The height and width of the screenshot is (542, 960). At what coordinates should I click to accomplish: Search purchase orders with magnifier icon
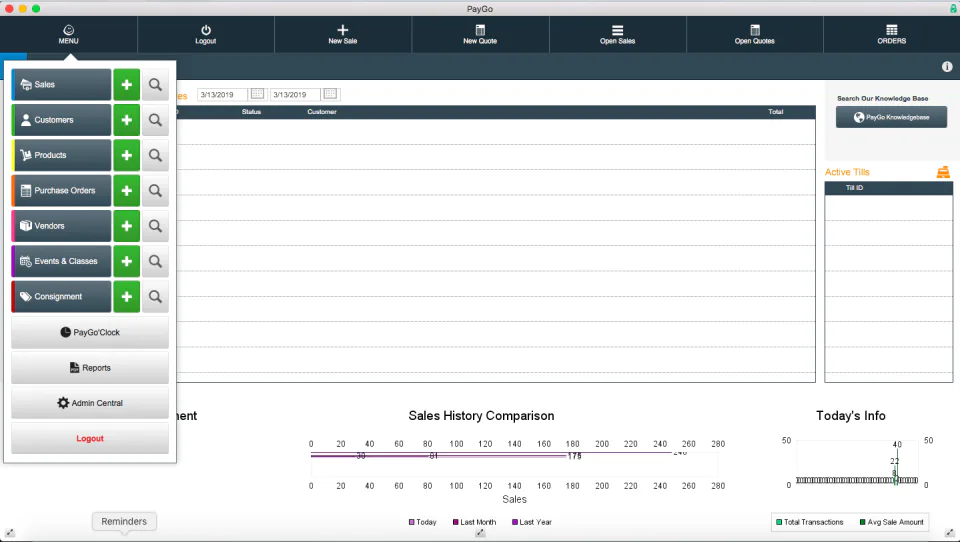(x=156, y=190)
